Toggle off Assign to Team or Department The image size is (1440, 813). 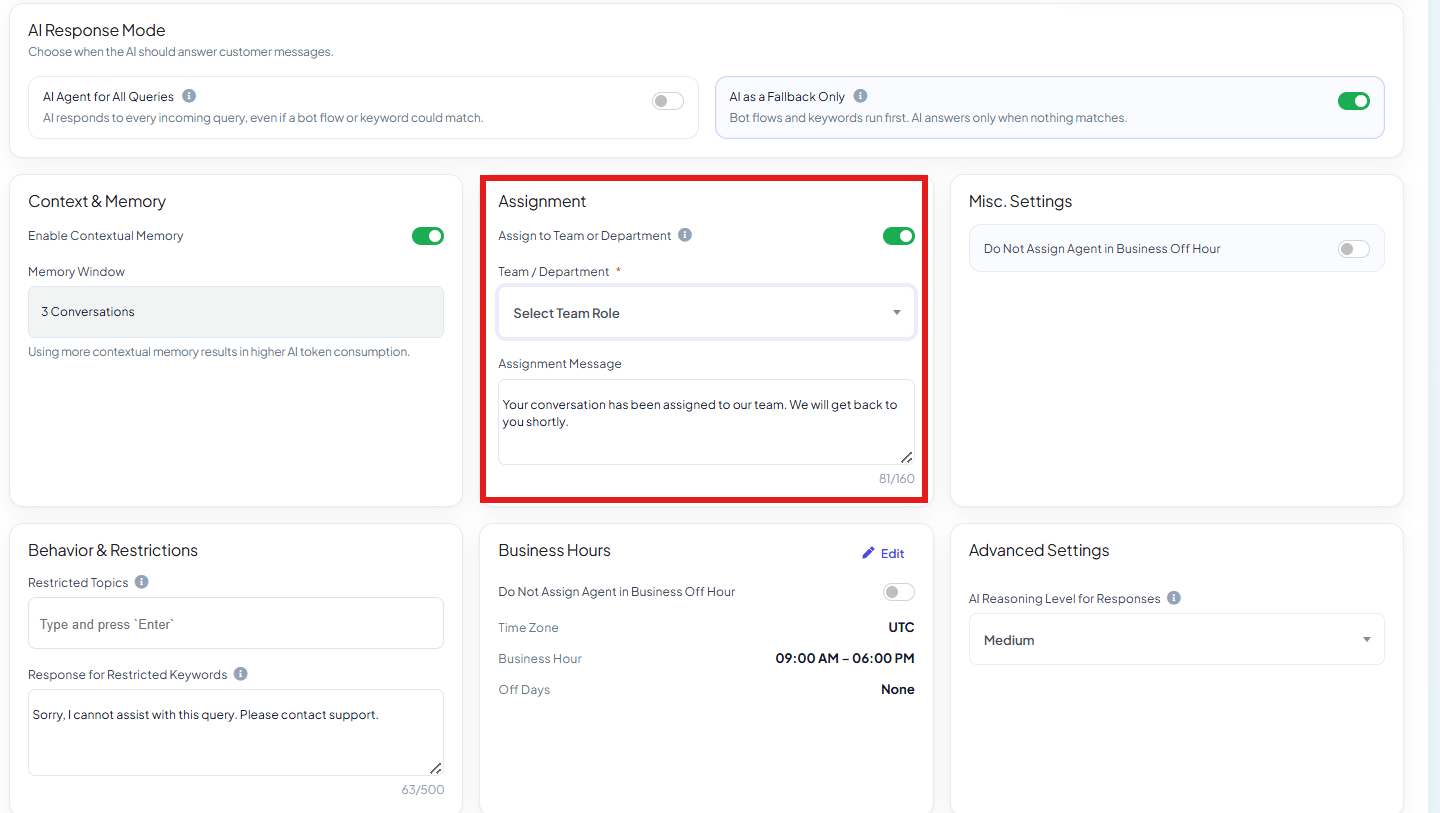point(898,236)
